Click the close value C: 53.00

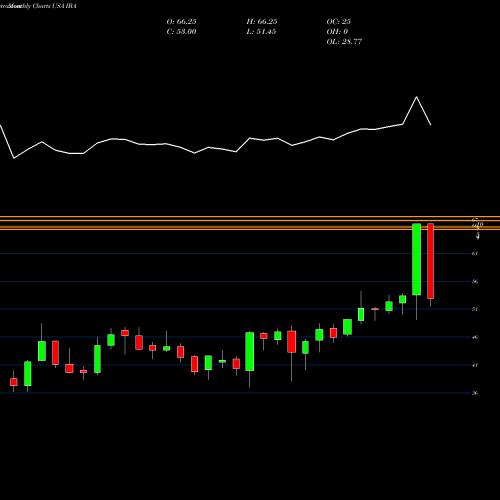click(181, 32)
